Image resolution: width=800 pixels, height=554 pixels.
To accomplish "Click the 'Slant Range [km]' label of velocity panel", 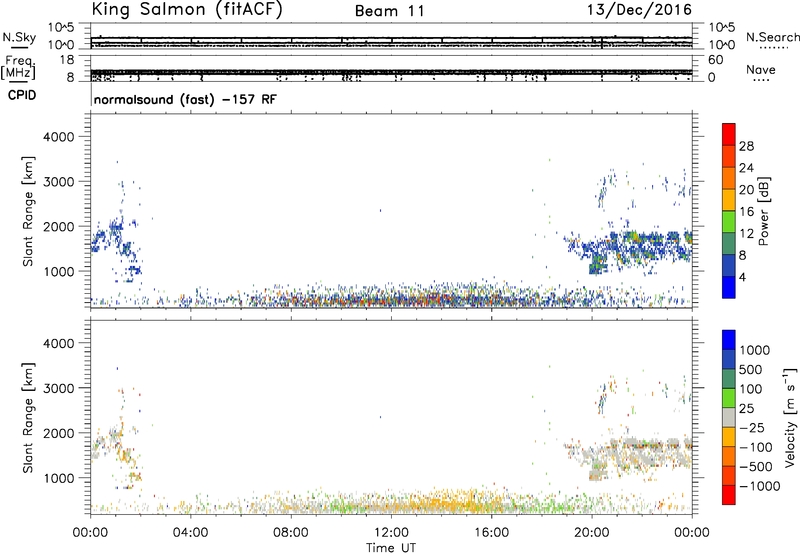I will tap(28, 418).
